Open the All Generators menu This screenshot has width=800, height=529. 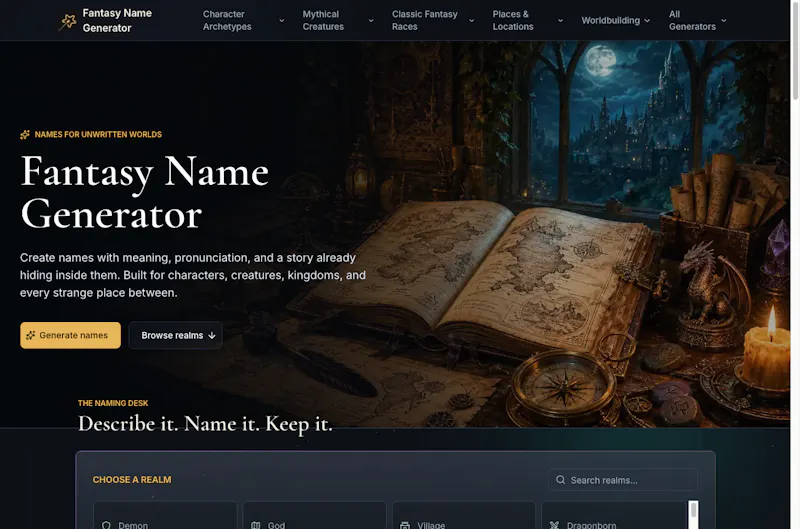697,20
